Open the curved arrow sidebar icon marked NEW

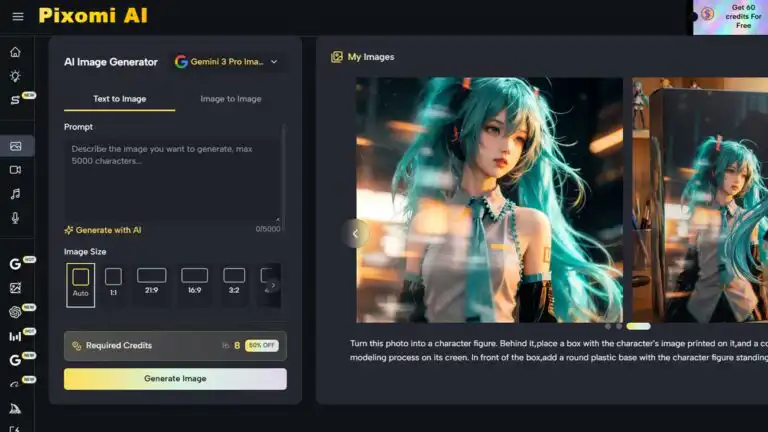(15, 384)
